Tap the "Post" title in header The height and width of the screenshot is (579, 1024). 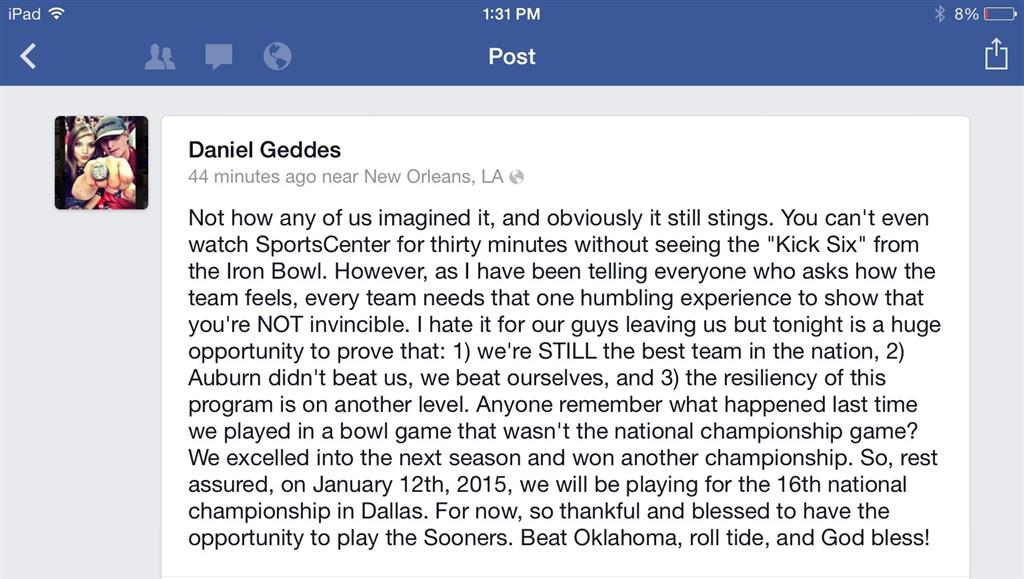pyautogui.click(x=512, y=56)
